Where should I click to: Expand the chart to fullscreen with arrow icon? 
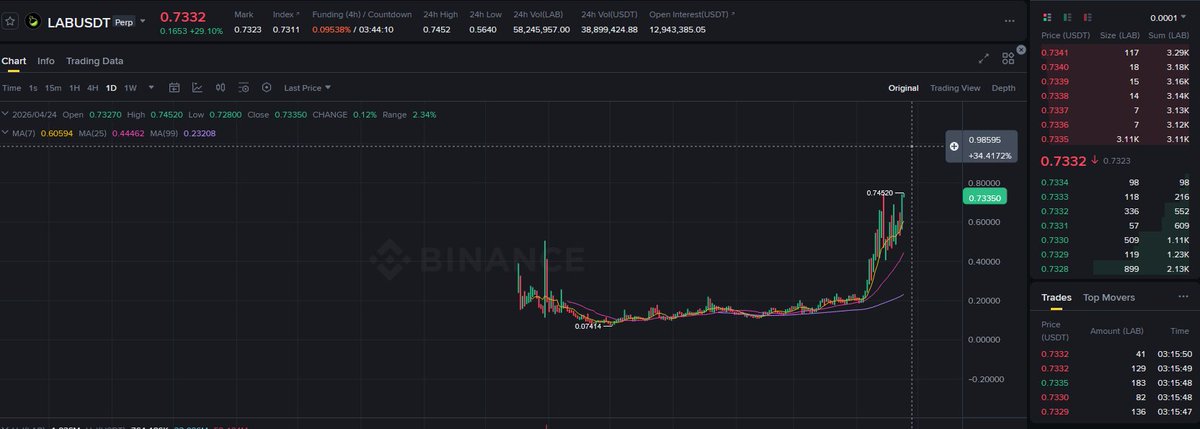click(985, 59)
